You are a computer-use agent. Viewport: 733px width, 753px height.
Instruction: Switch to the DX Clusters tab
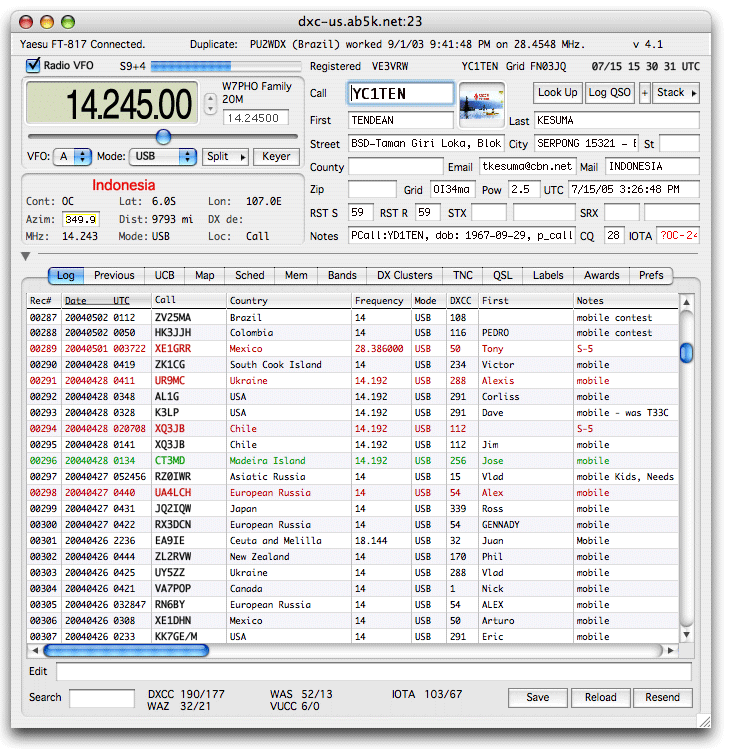(x=405, y=275)
